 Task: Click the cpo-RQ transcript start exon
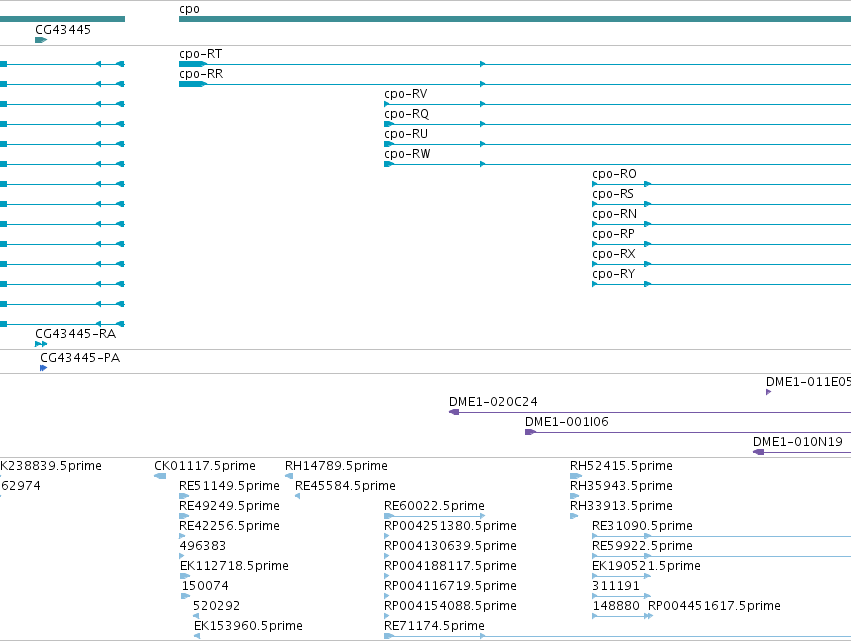[389, 124]
